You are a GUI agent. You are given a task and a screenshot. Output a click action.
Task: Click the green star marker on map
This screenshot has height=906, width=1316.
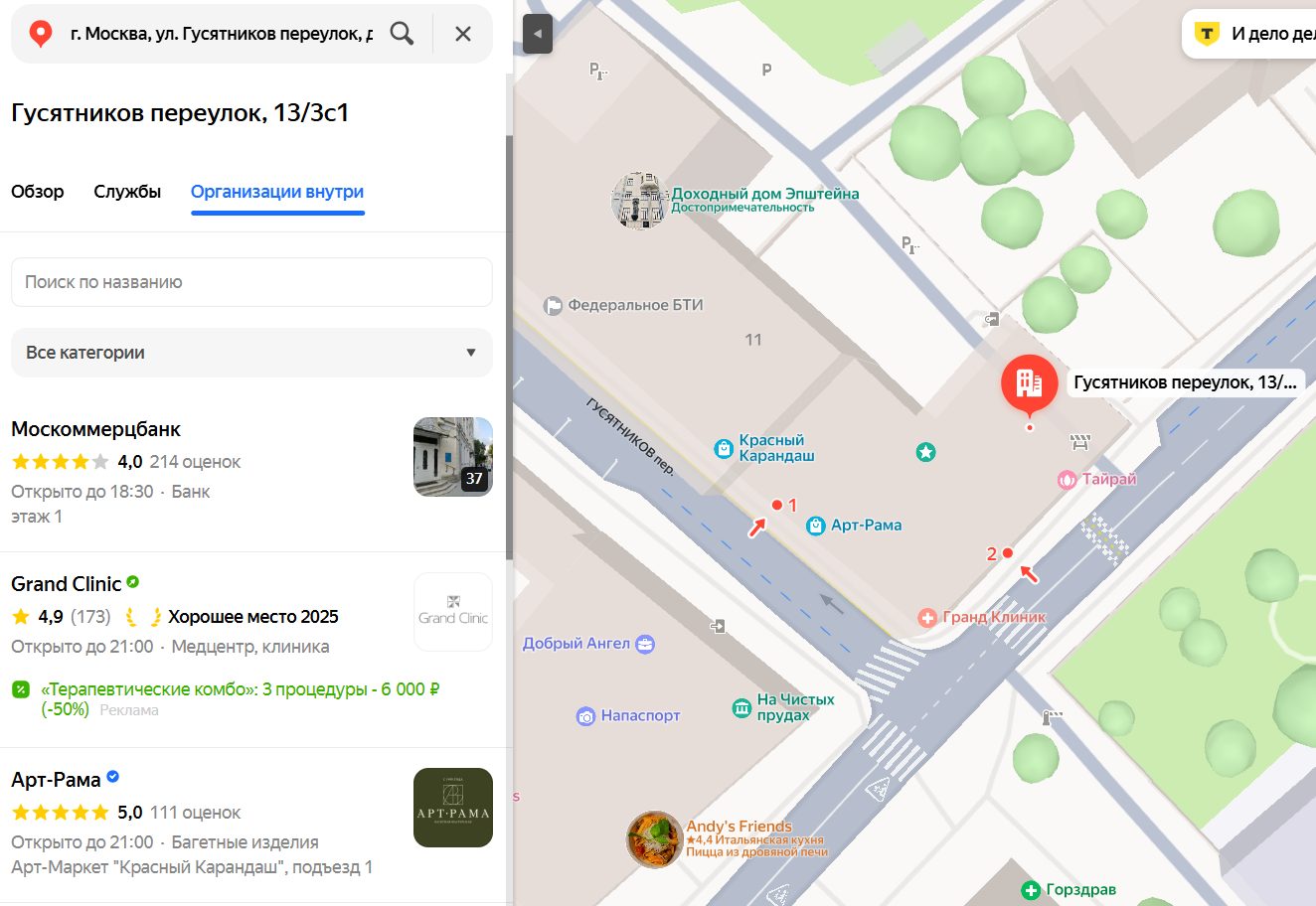click(925, 452)
